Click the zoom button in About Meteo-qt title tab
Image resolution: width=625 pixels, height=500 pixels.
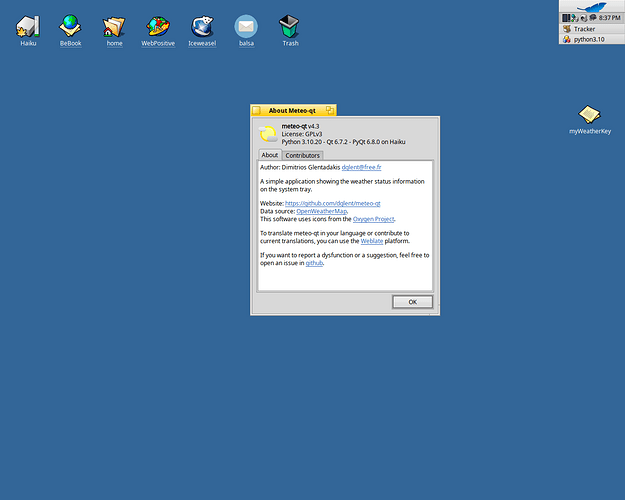330,110
